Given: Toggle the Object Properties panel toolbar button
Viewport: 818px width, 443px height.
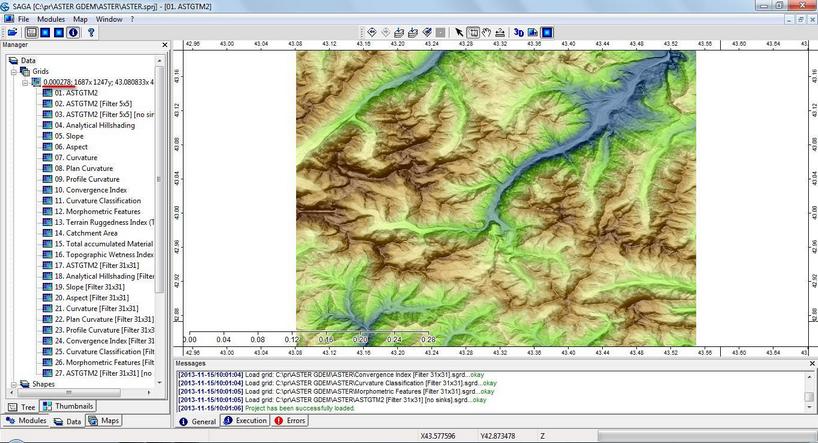Looking at the screenshot, I should pyautogui.click(x=45, y=32).
